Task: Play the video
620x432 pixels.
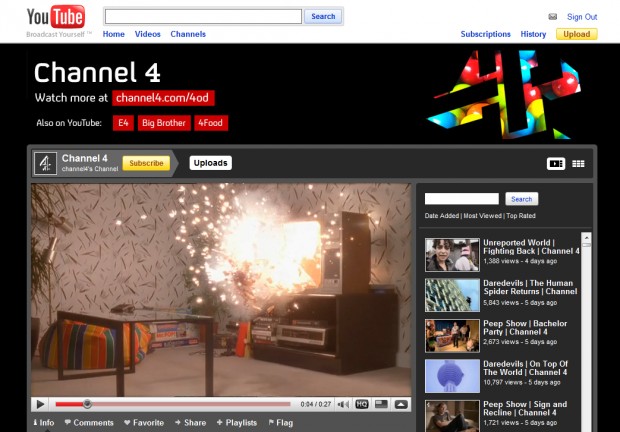Action: tap(40, 404)
